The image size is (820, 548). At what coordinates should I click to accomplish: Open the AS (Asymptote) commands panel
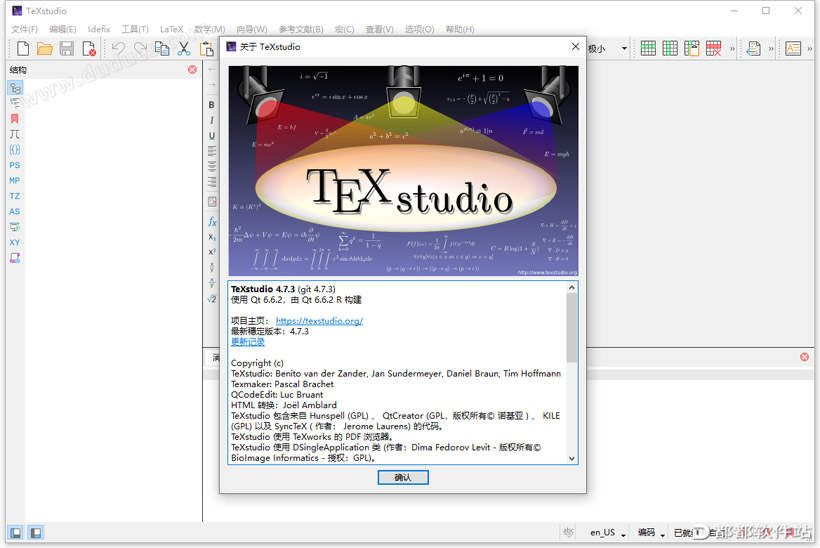click(x=15, y=211)
